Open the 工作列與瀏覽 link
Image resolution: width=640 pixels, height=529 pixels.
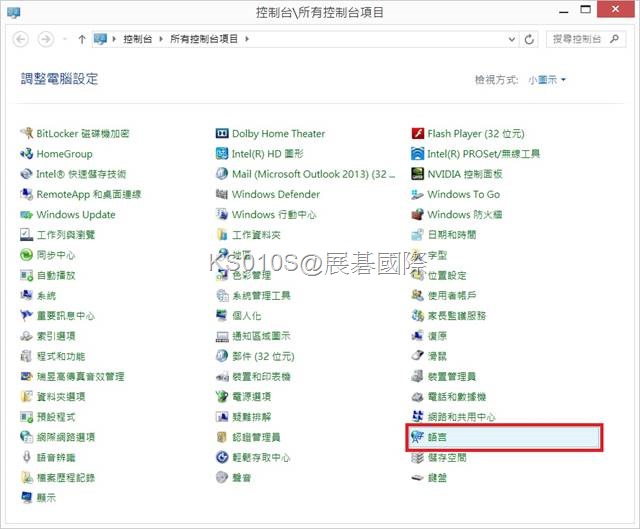point(66,234)
